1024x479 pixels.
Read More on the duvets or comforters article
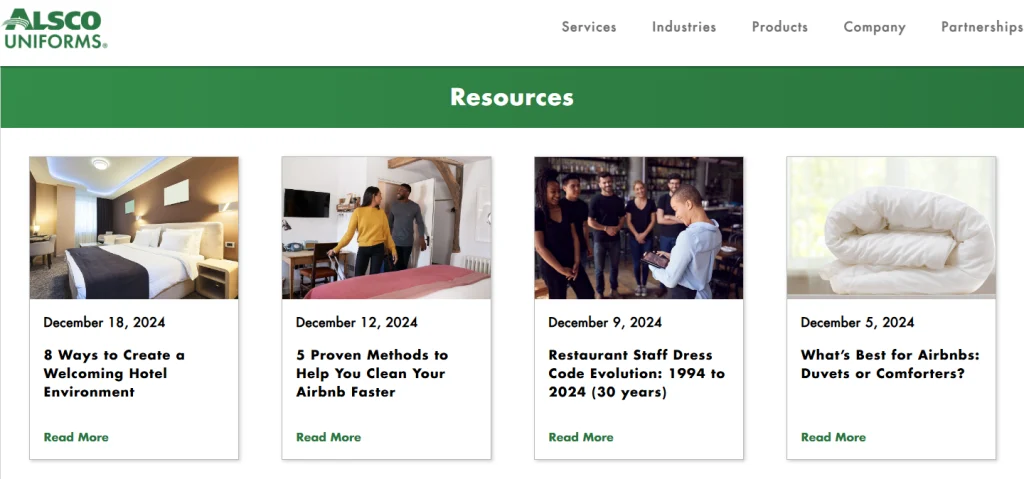click(833, 437)
